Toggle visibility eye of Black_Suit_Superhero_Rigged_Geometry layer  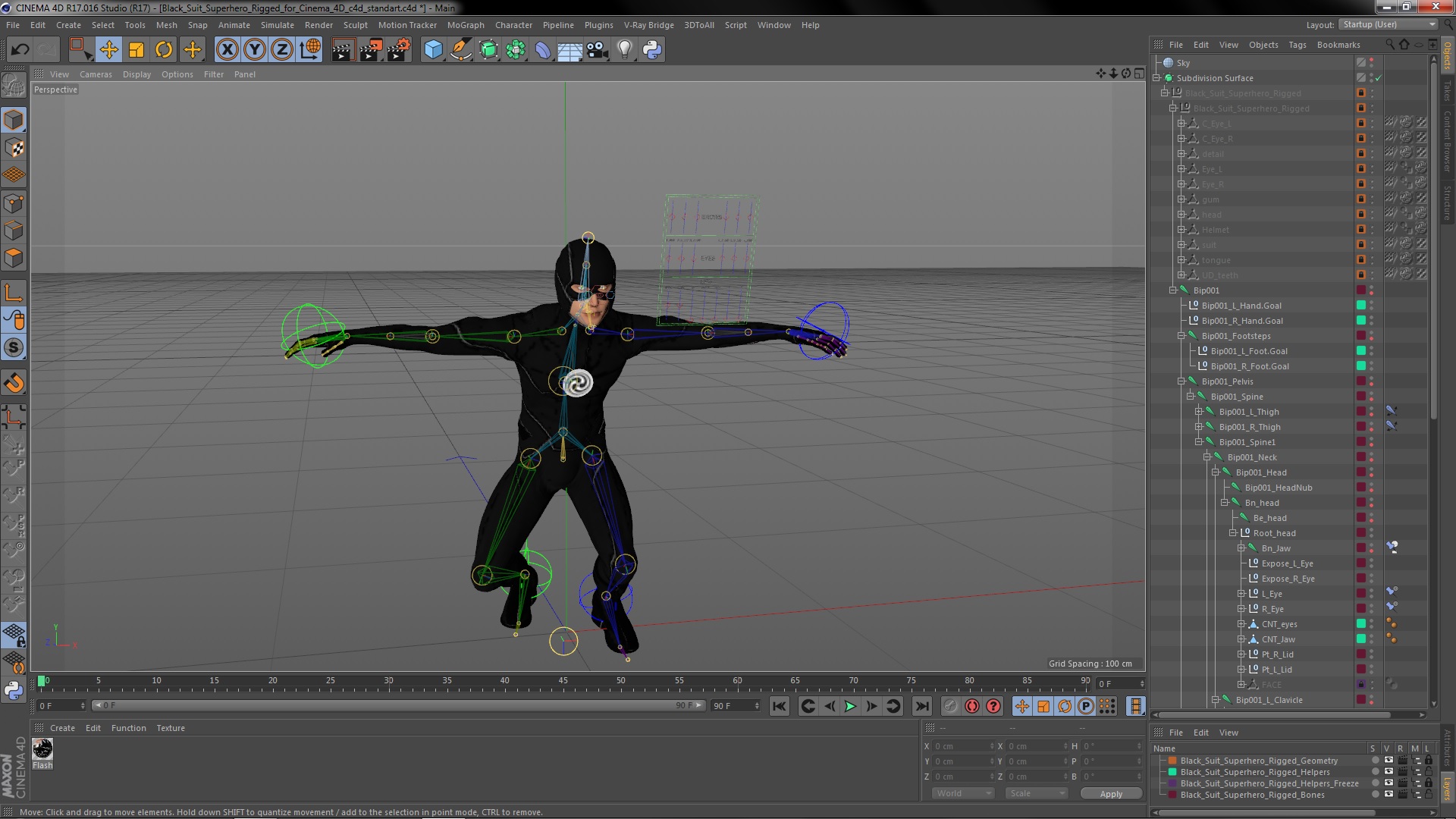coord(1389,760)
